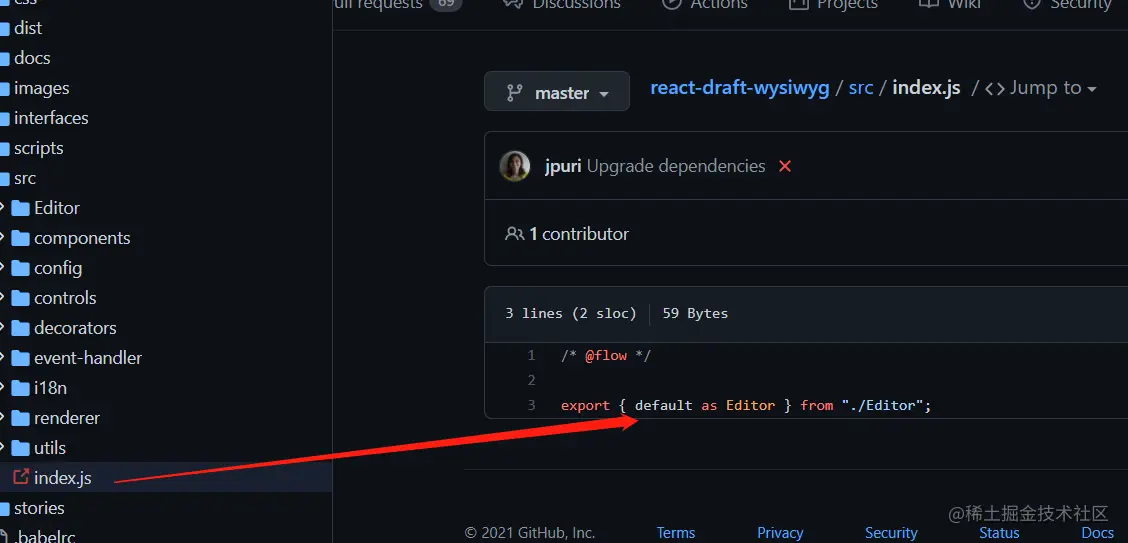Open the .babelrc file in sidebar
This screenshot has width=1128, height=543.
click(44, 537)
